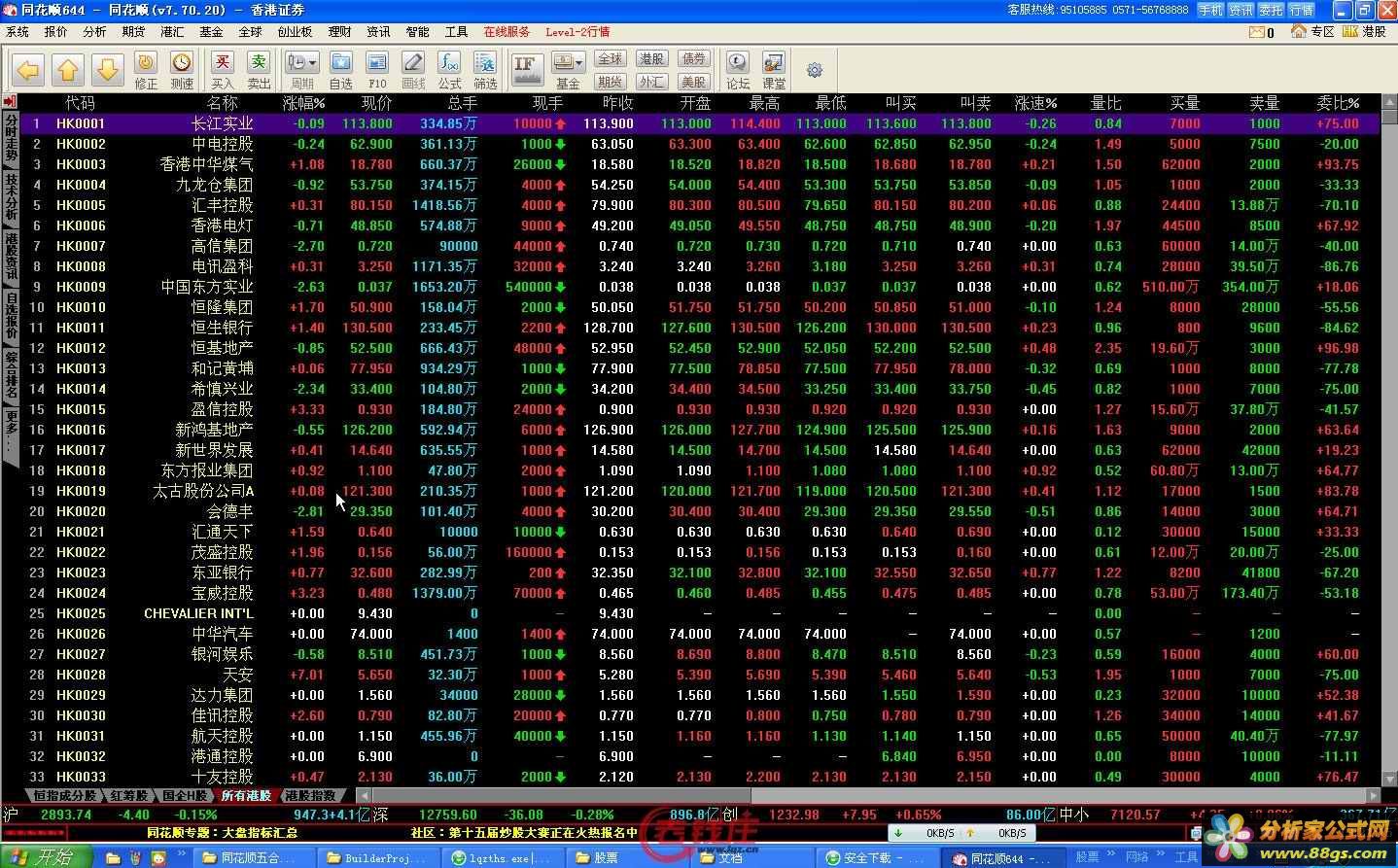Open the 专区 home icon

pos(1311,32)
